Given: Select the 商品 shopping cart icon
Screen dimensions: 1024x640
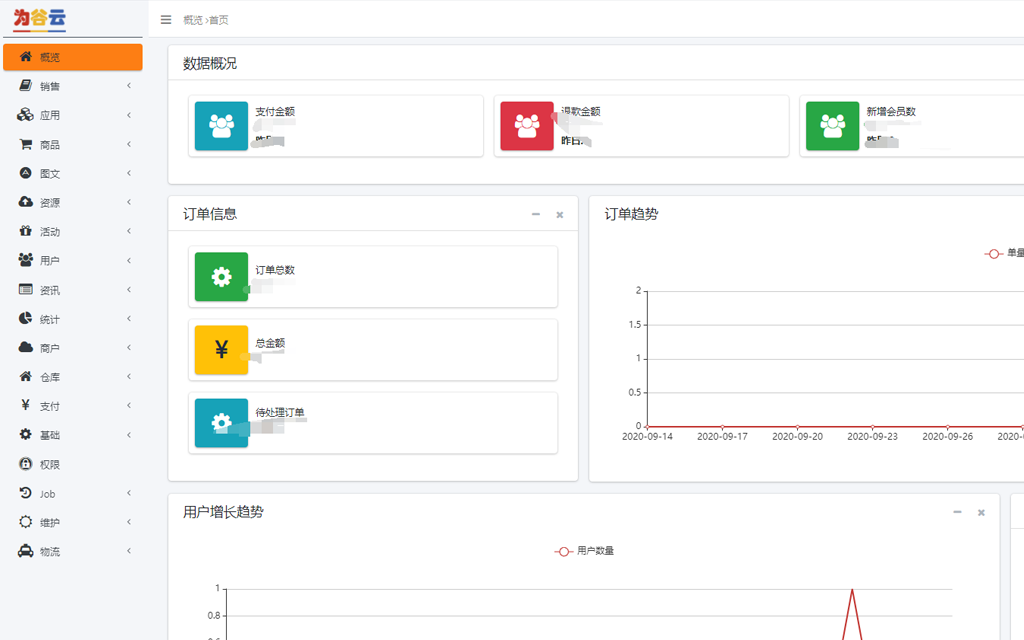Looking at the screenshot, I should click(25, 144).
